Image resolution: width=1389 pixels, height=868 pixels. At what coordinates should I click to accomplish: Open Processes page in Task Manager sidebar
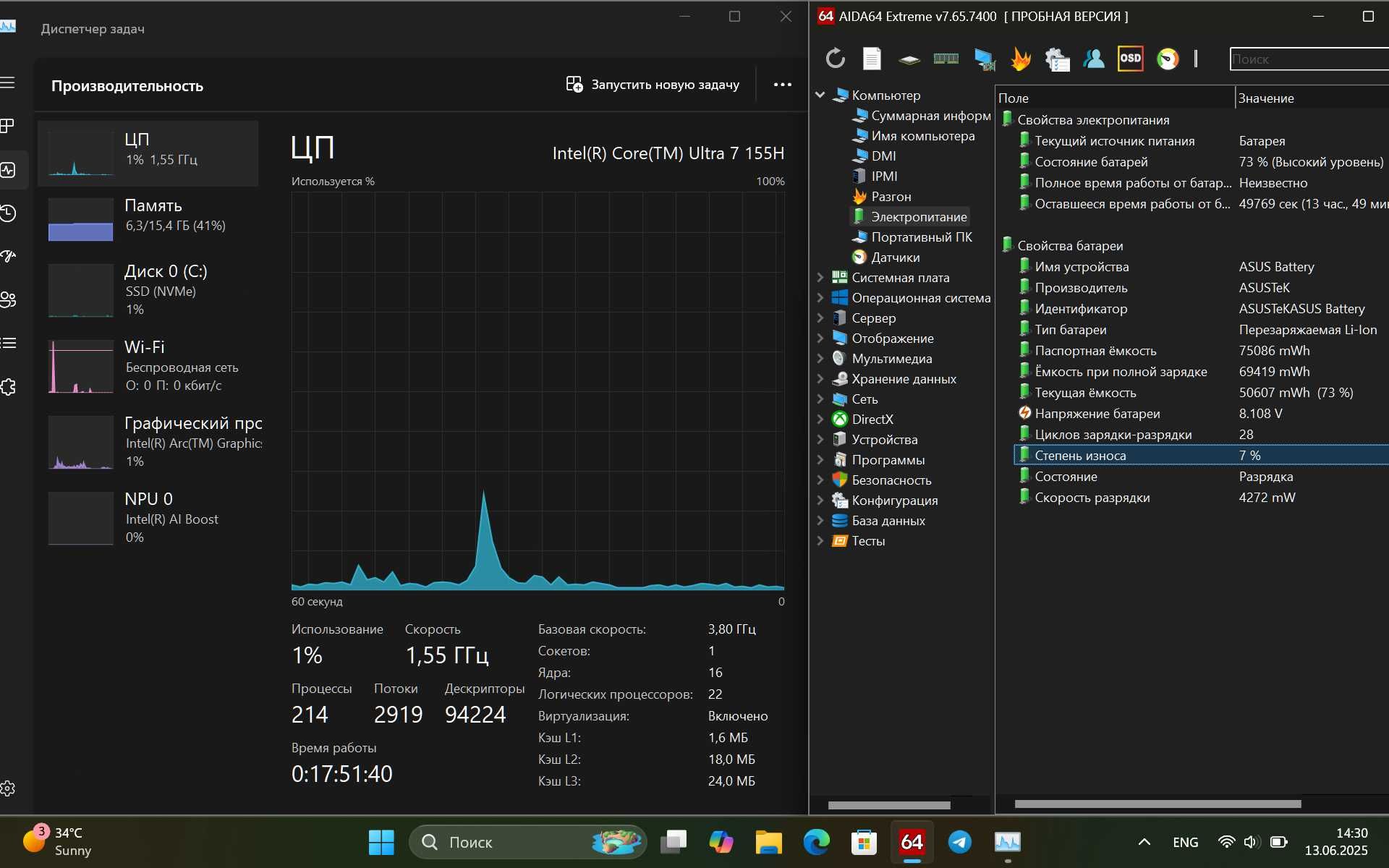point(8,126)
